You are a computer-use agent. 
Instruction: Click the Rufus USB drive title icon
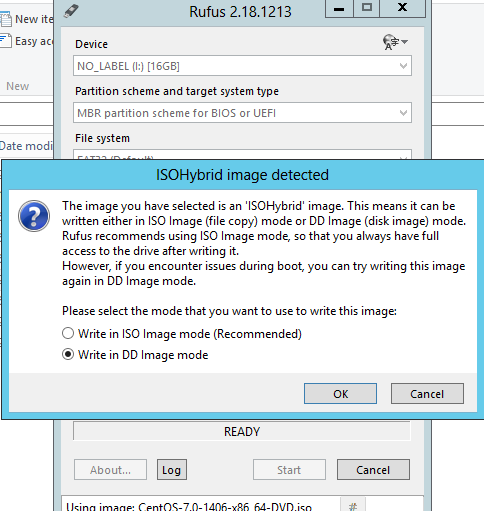(71, 11)
